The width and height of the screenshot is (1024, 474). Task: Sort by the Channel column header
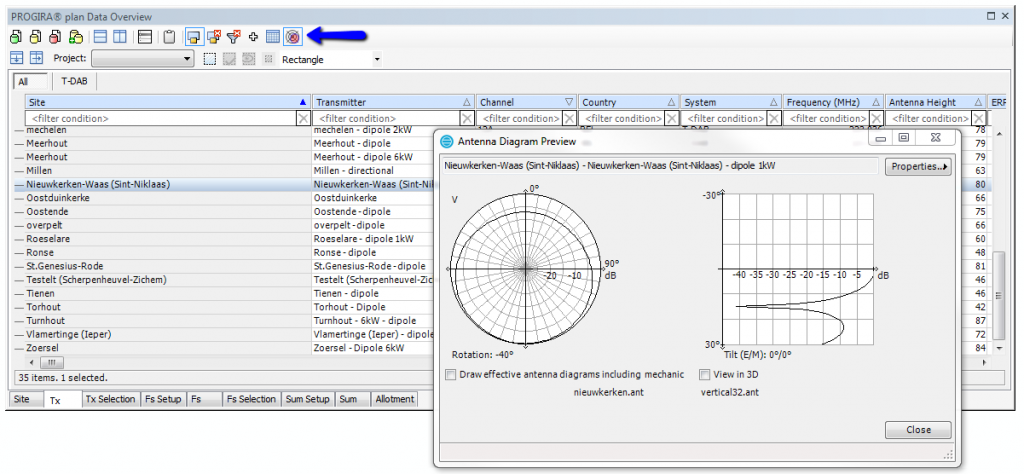(x=526, y=103)
